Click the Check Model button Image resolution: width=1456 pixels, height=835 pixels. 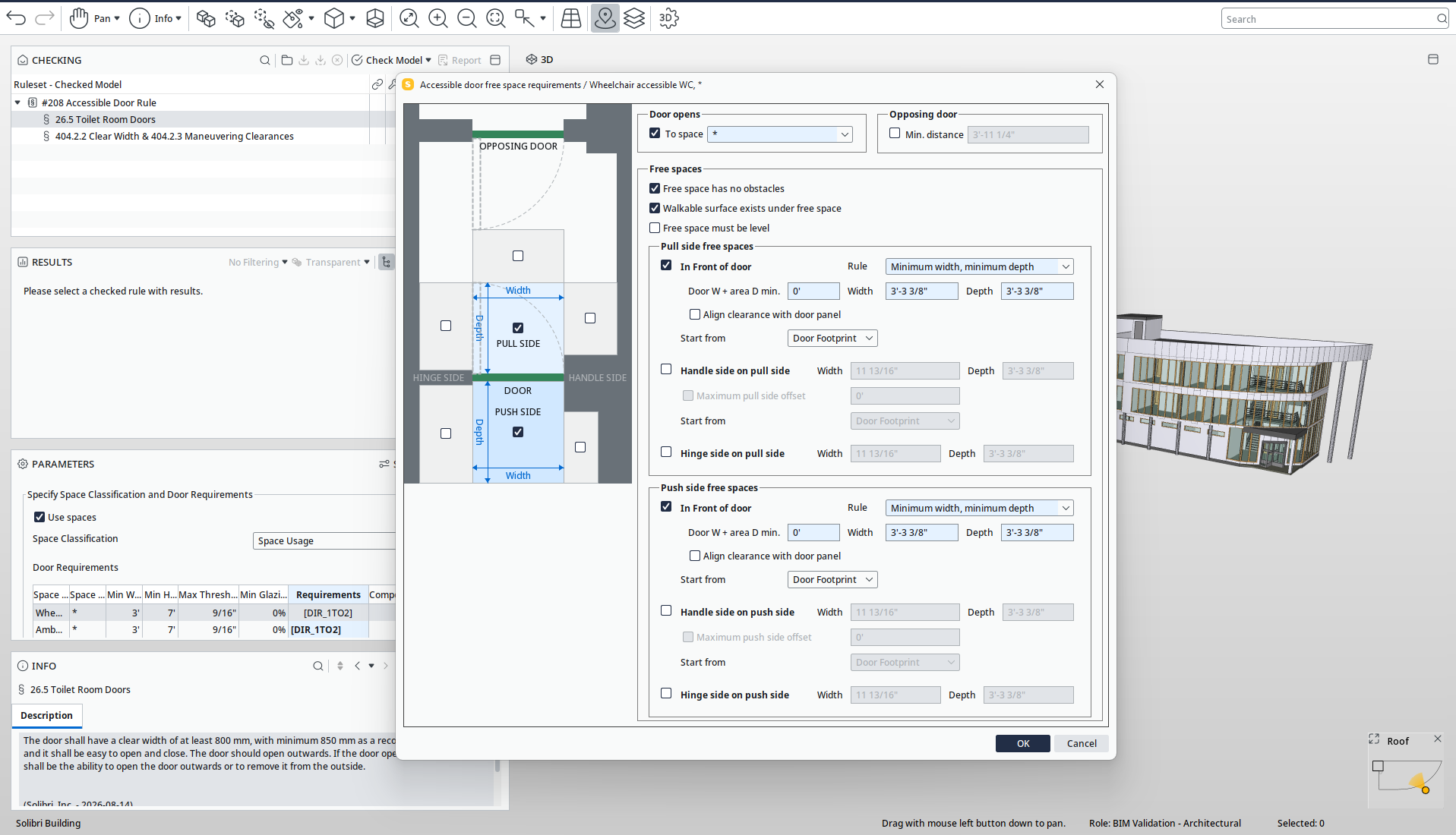coord(387,60)
